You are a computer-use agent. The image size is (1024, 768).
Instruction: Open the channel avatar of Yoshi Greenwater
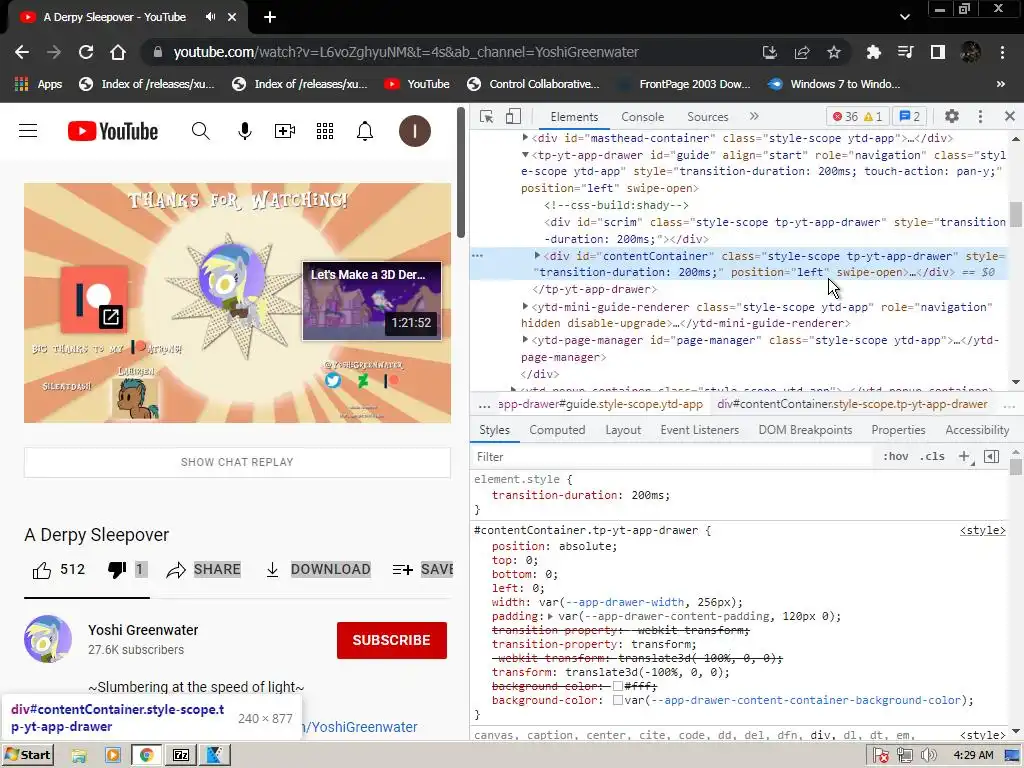click(x=48, y=639)
